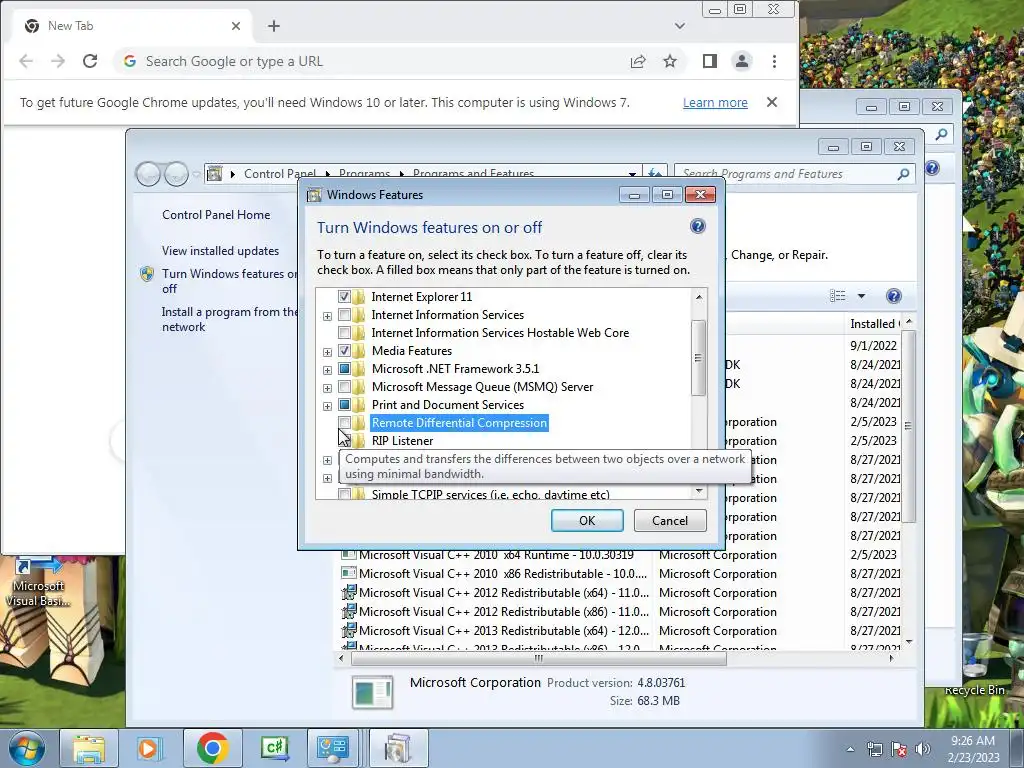
Task: Open Chrome tab search dropdown
Action: pyautogui.click(x=680, y=26)
